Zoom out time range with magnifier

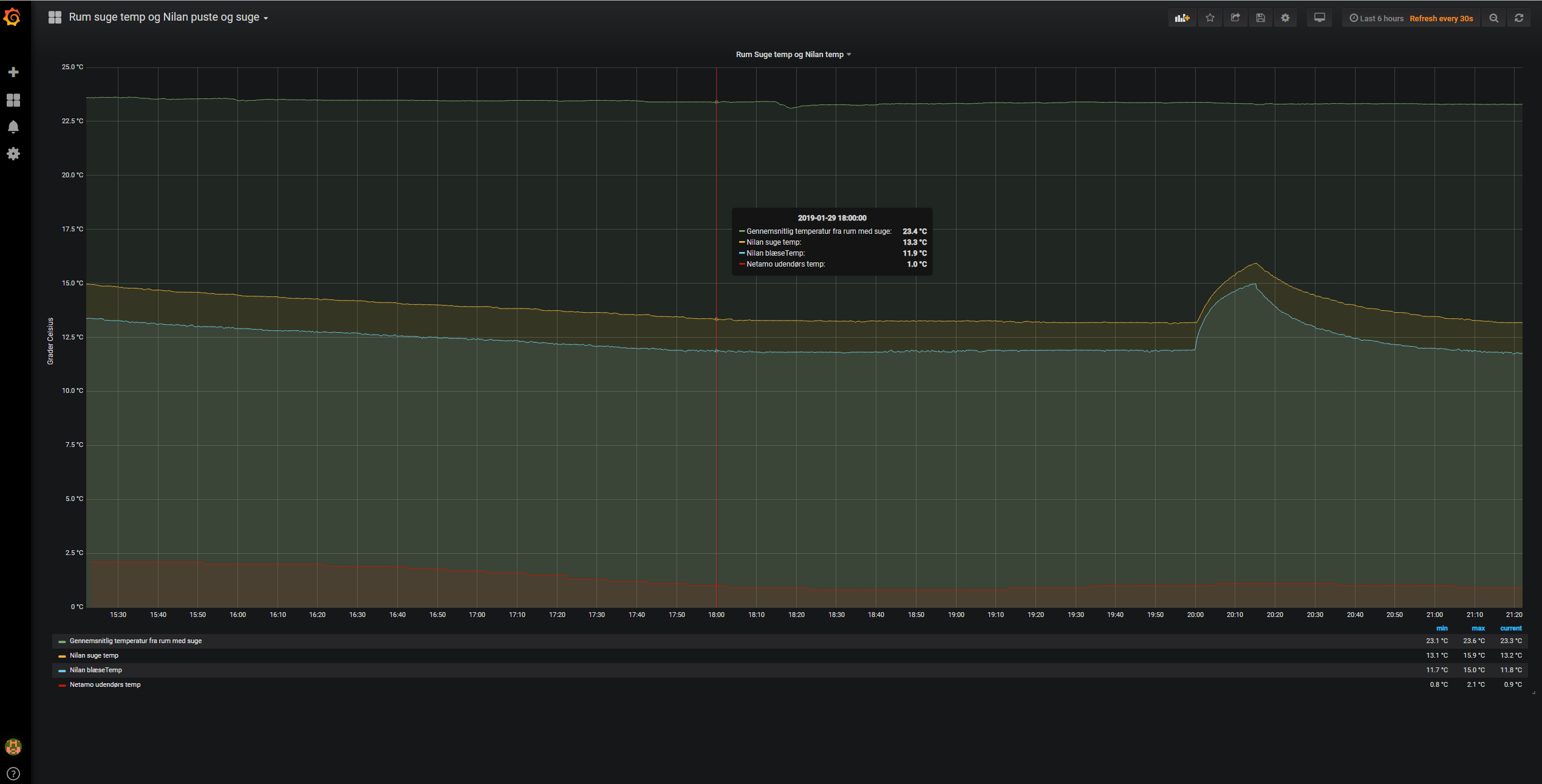coord(1494,18)
